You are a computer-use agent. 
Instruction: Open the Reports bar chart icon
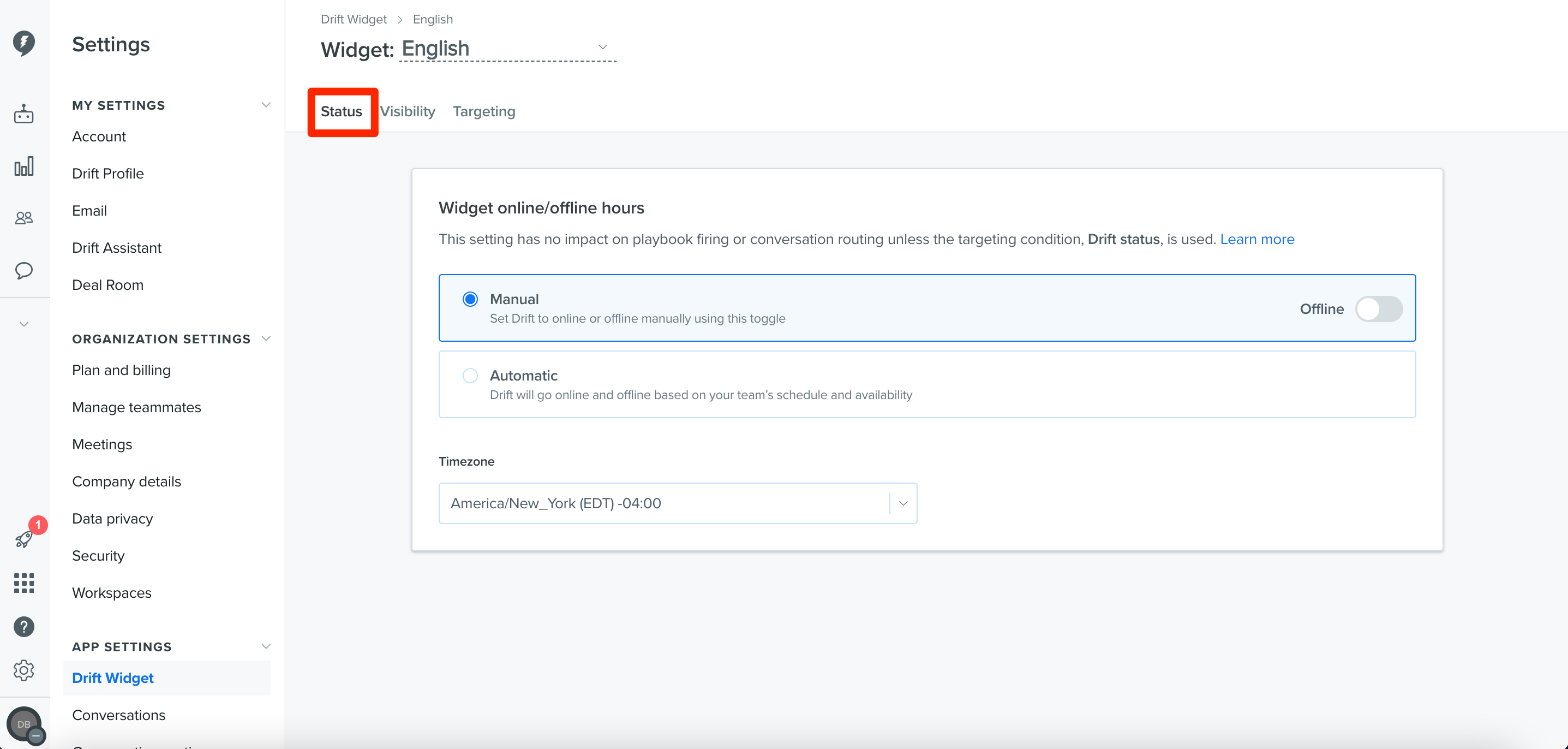click(x=24, y=167)
